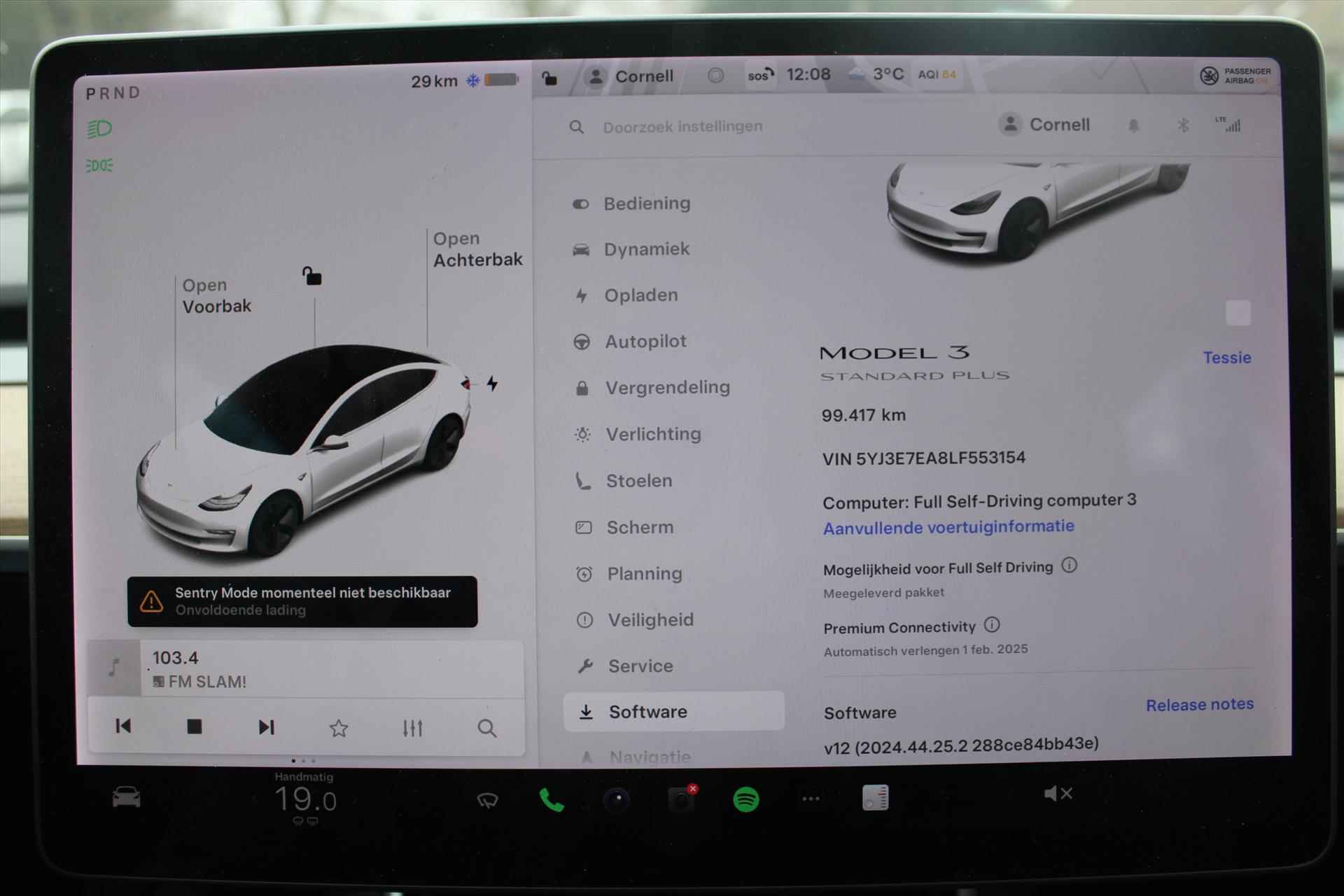The height and width of the screenshot is (896, 1344).
Task: Tap the 3°C outside temperature display
Action: 888,74
